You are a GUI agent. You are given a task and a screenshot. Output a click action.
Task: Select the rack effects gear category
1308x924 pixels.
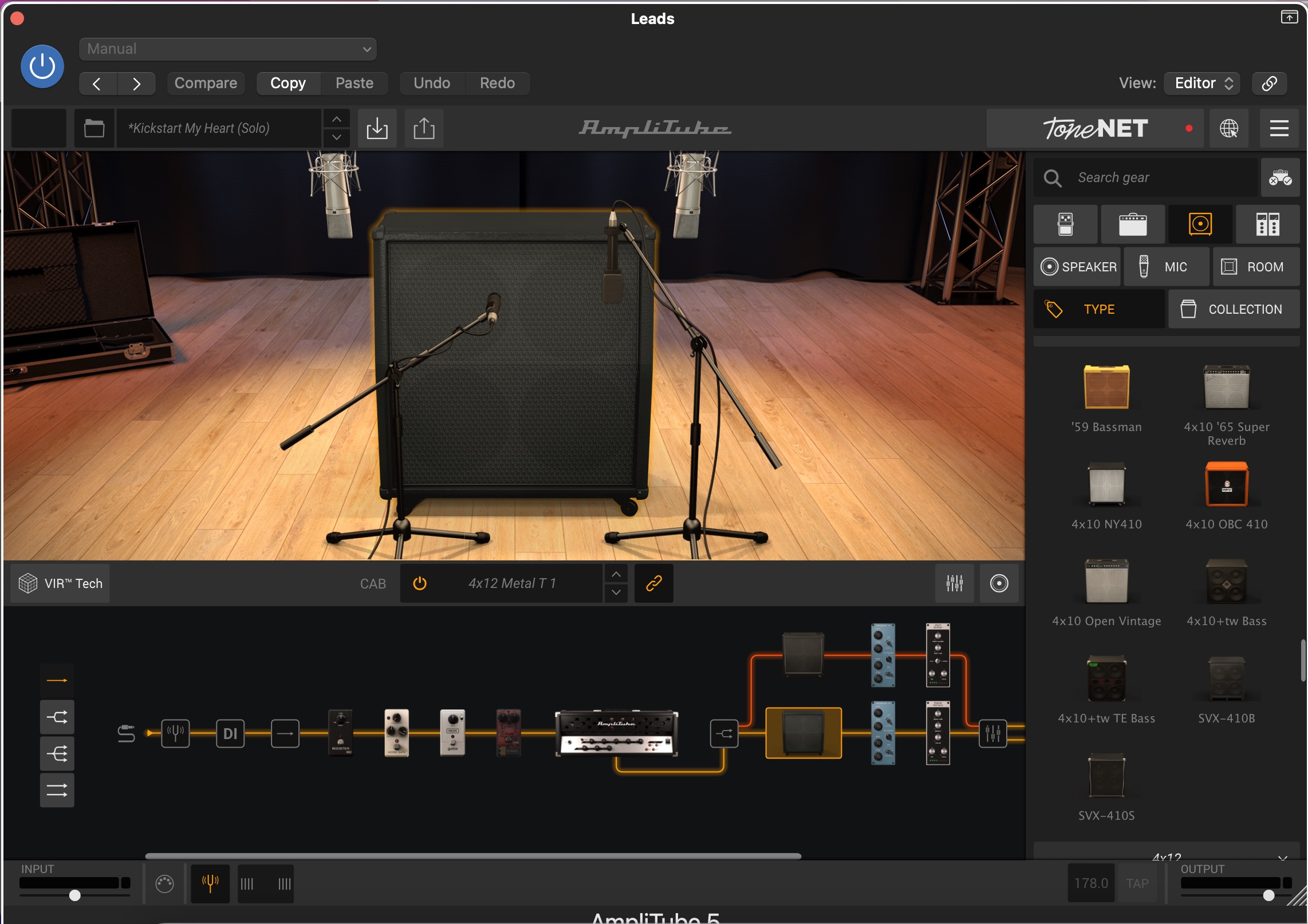pyautogui.click(x=1267, y=224)
